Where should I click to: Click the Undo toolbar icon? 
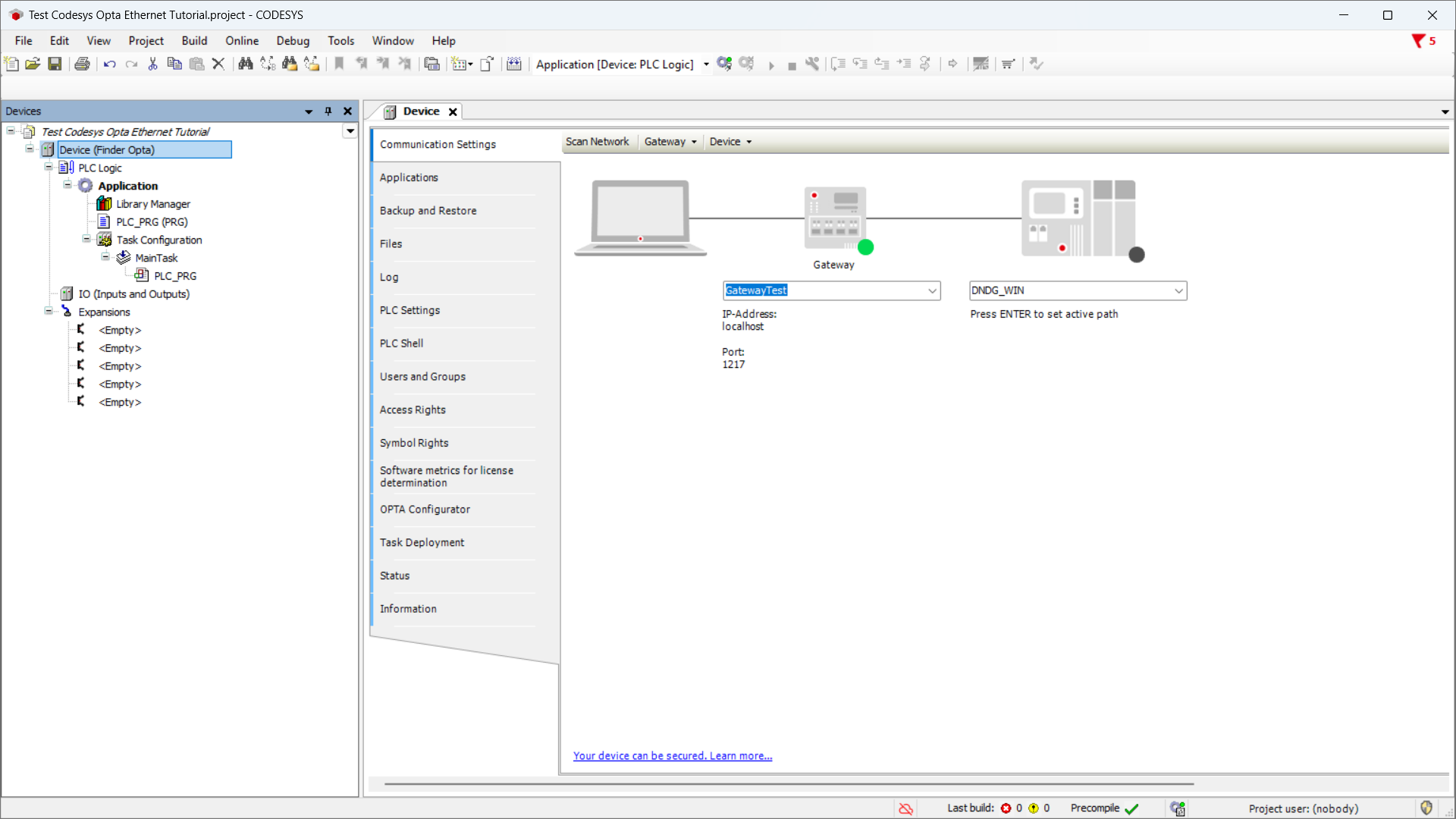click(110, 64)
